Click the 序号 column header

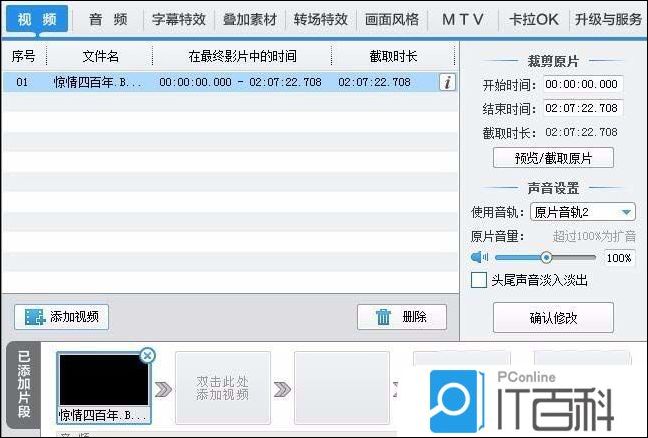(24, 56)
